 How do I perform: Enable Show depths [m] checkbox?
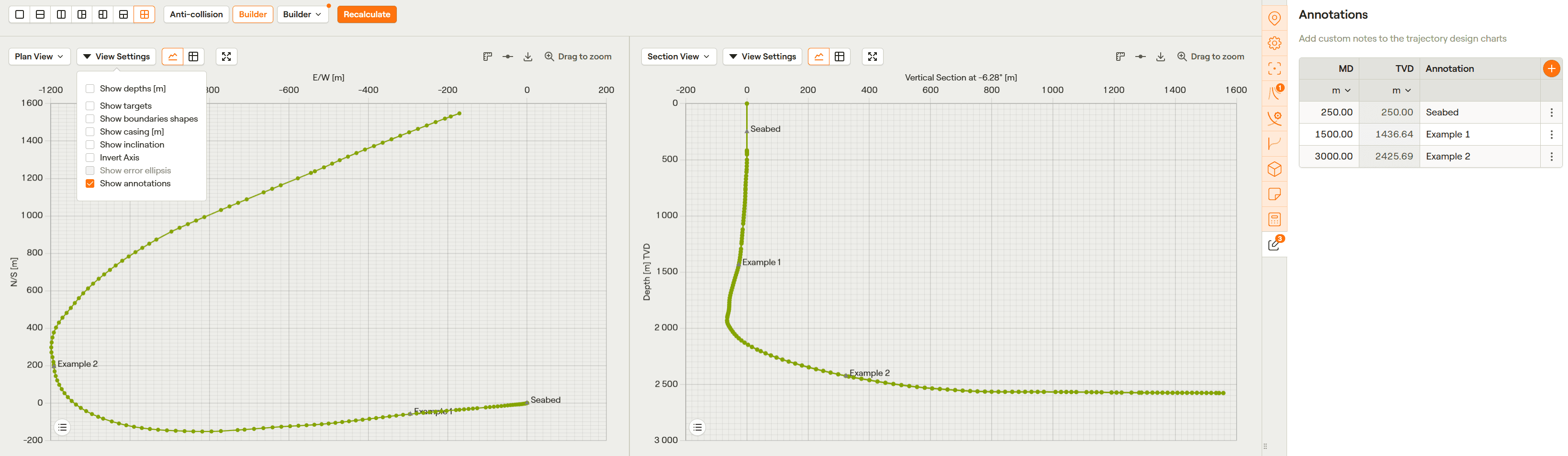(90, 89)
